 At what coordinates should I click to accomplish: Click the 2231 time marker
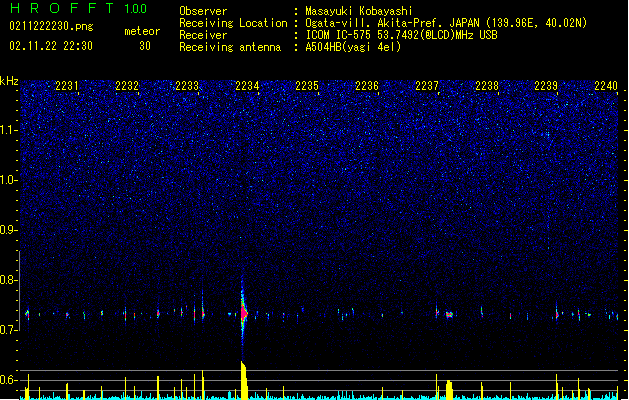pos(67,86)
